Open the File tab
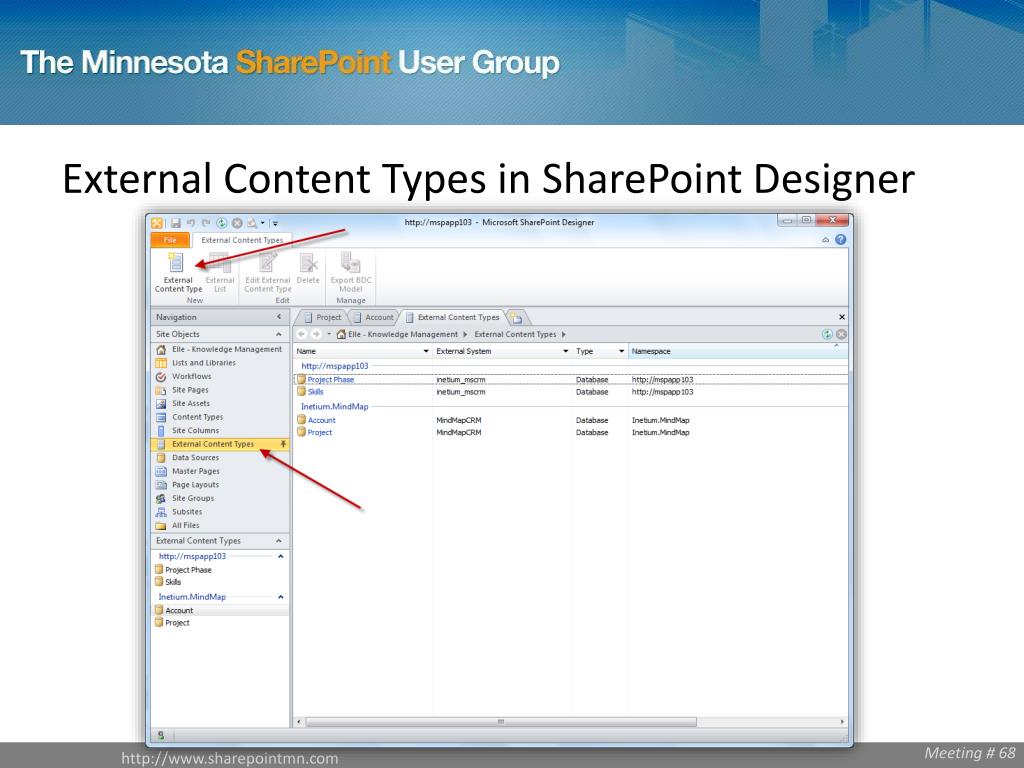 170,240
